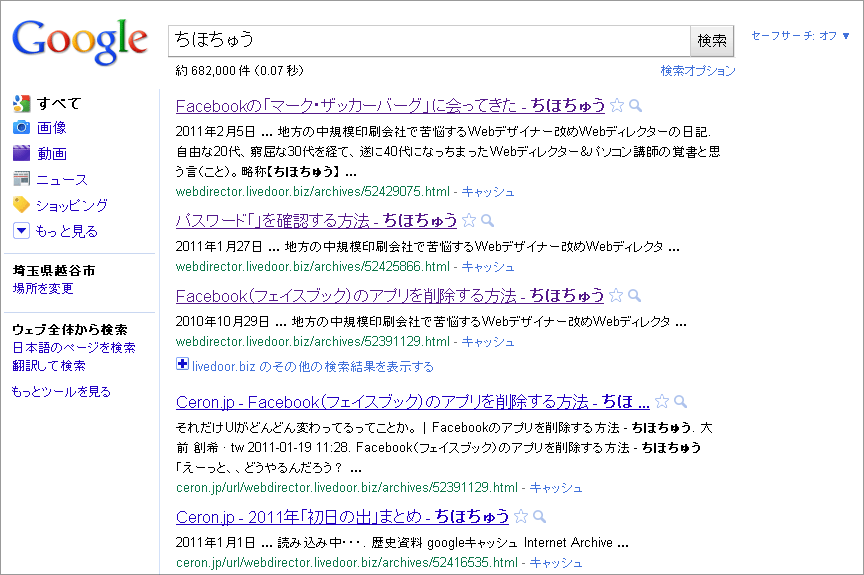
Task: Click magnifier preview for Ceron.jp Facebookアプリ result
Action: pos(681,402)
